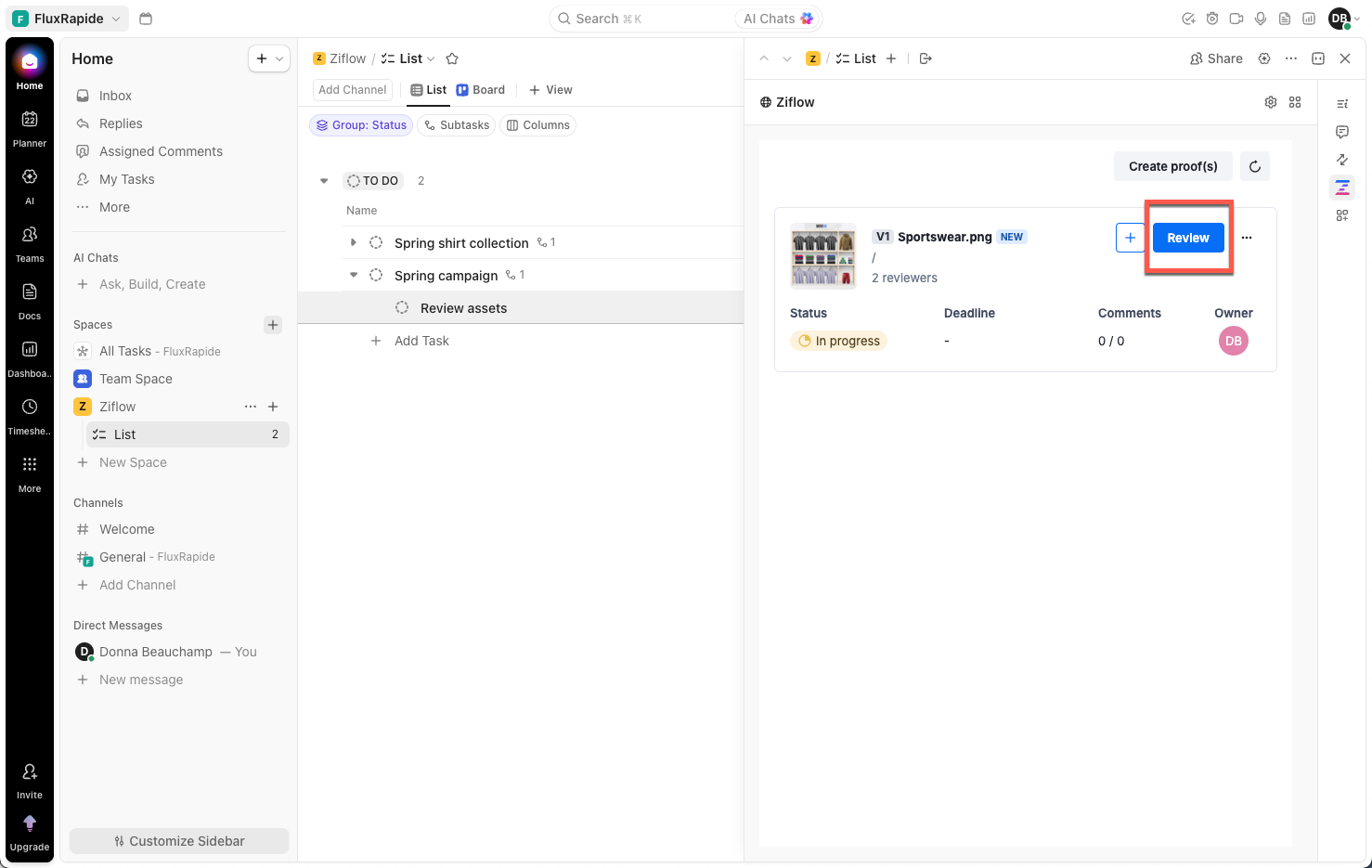Screen dimensions: 1372x868
Task: Open the FluxRapide workspace dropdown
Action: [x=69, y=19]
